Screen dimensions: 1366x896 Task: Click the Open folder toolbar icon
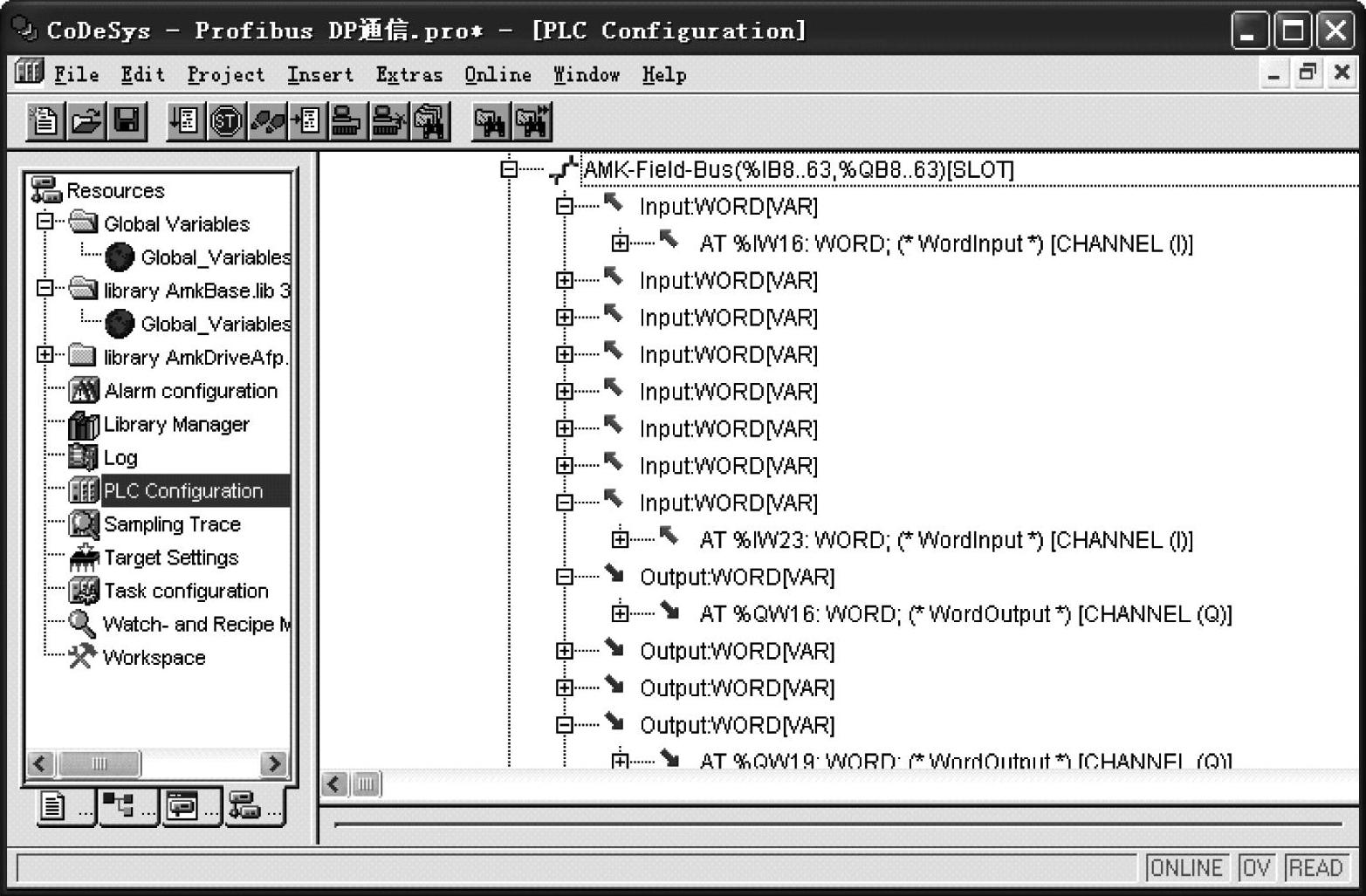(86, 121)
